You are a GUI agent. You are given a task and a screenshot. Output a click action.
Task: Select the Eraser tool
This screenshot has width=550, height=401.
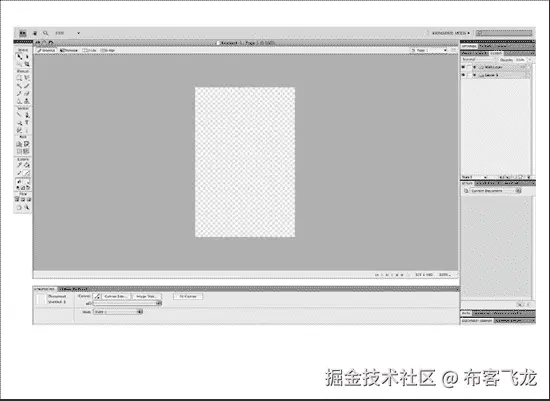tap(27, 93)
